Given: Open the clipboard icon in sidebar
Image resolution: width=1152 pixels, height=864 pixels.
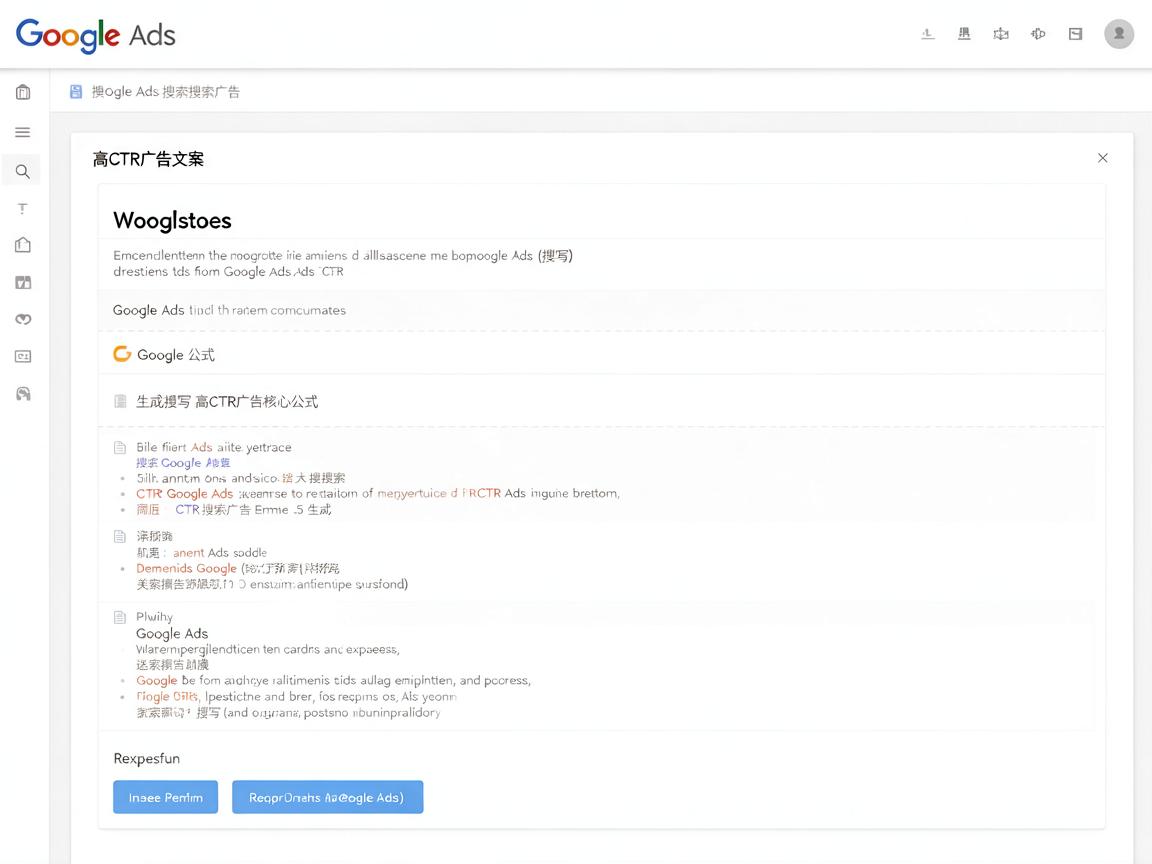Looking at the screenshot, I should pos(23,92).
